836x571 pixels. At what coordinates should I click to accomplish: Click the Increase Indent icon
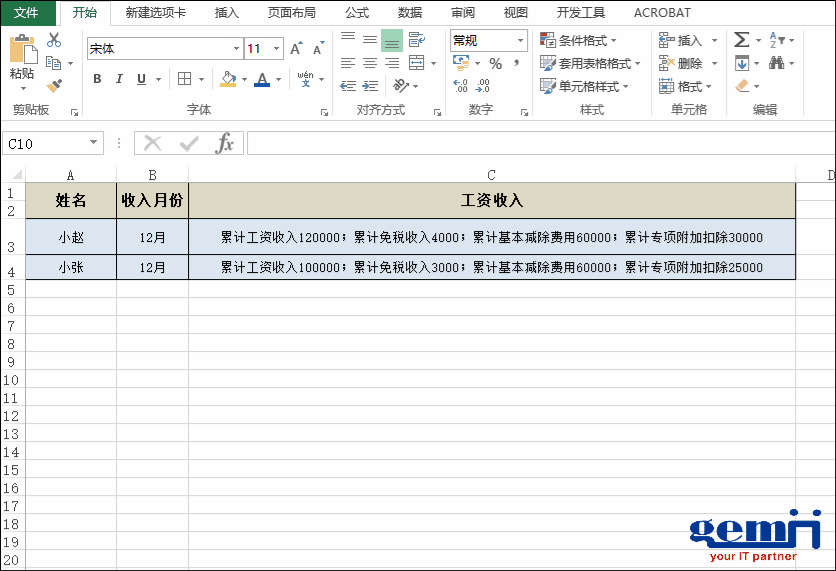pyautogui.click(x=370, y=86)
